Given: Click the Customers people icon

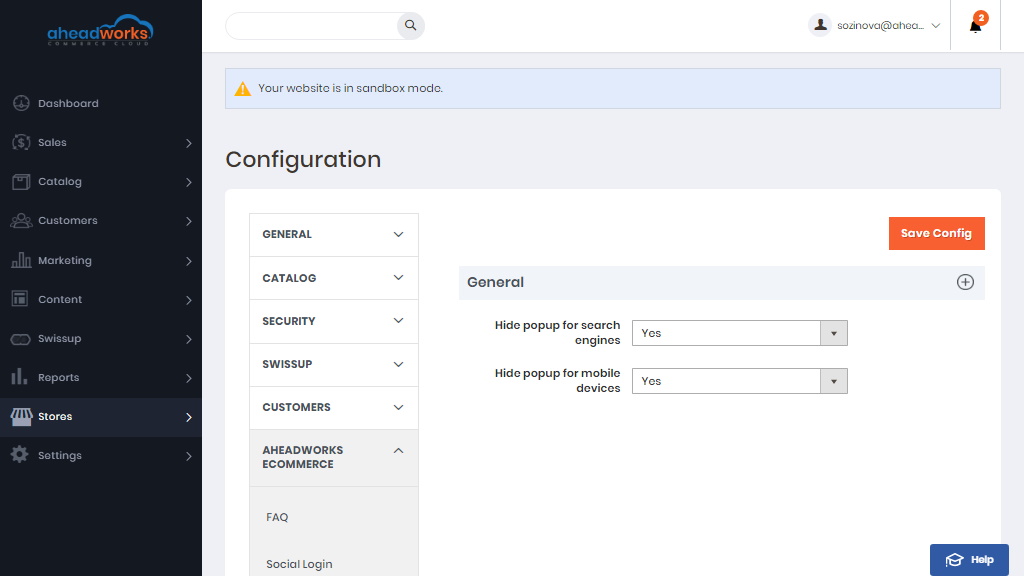Looking at the screenshot, I should click(x=21, y=221).
